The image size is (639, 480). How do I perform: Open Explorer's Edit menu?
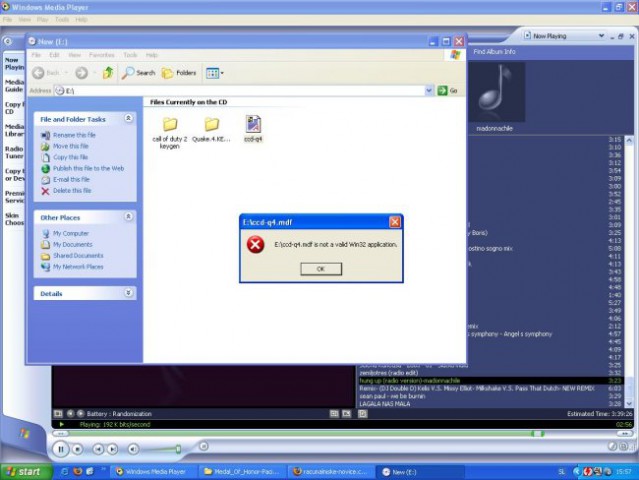coord(54,55)
